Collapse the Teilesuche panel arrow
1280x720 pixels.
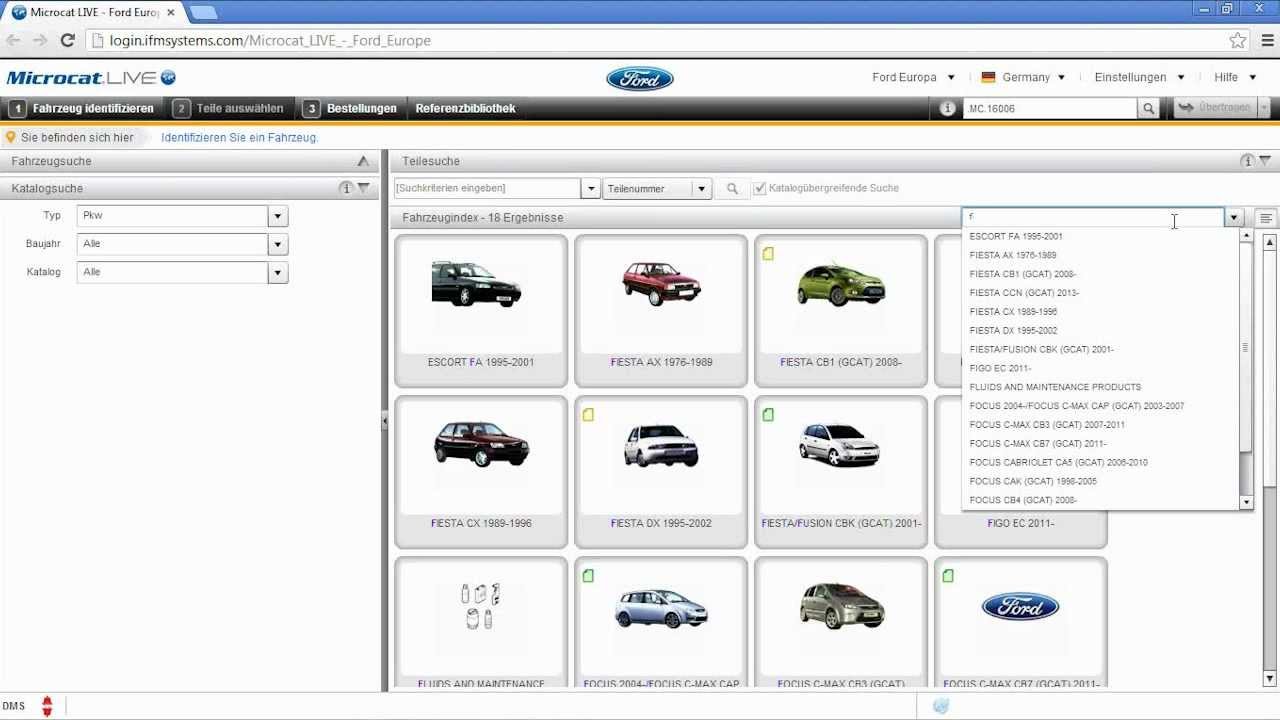coord(1265,161)
